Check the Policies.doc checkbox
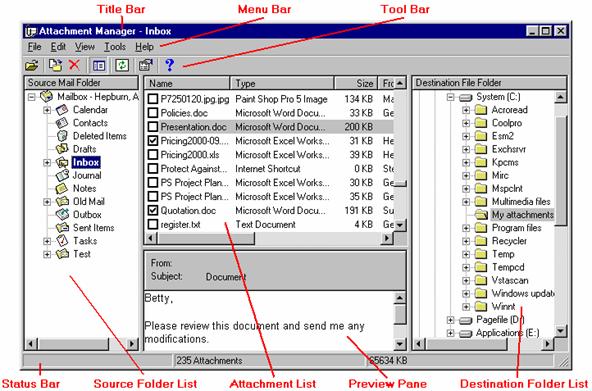This screenshot has width=592, height=391. pos(153,113)
